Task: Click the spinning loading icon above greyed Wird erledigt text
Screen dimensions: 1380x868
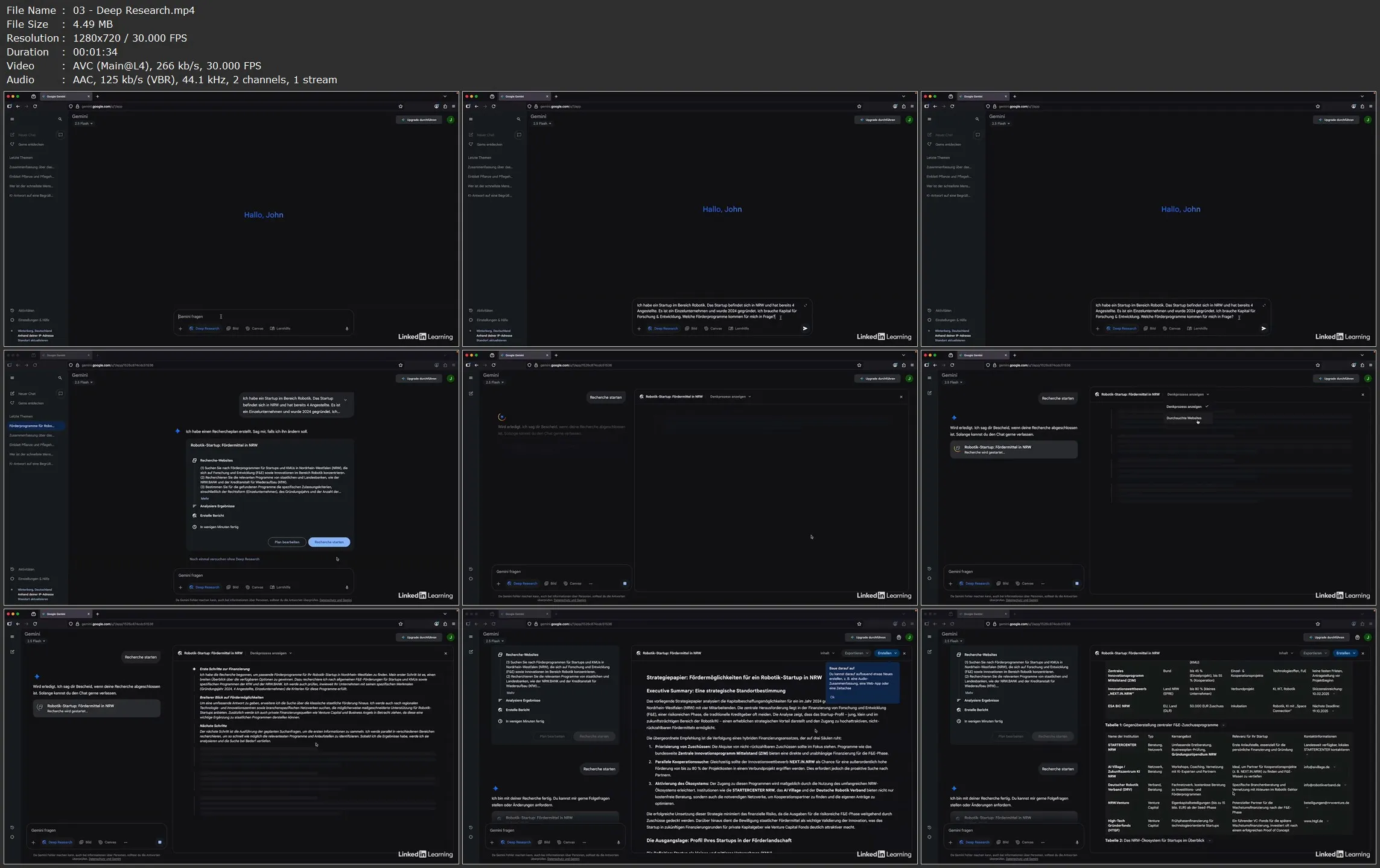Action: click(x=501, y=417)
